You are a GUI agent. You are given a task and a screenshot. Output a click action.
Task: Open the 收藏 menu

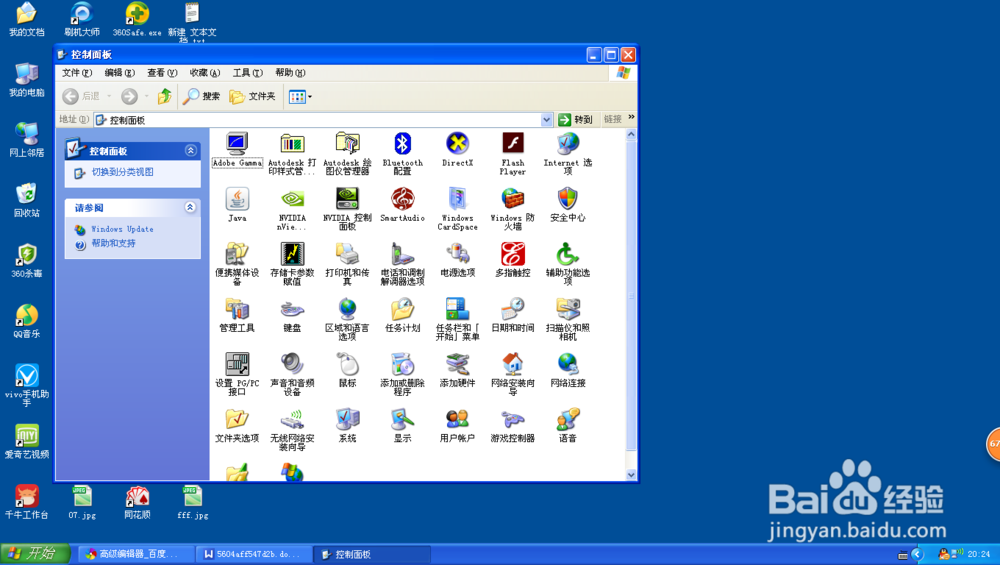click(205, 73)
